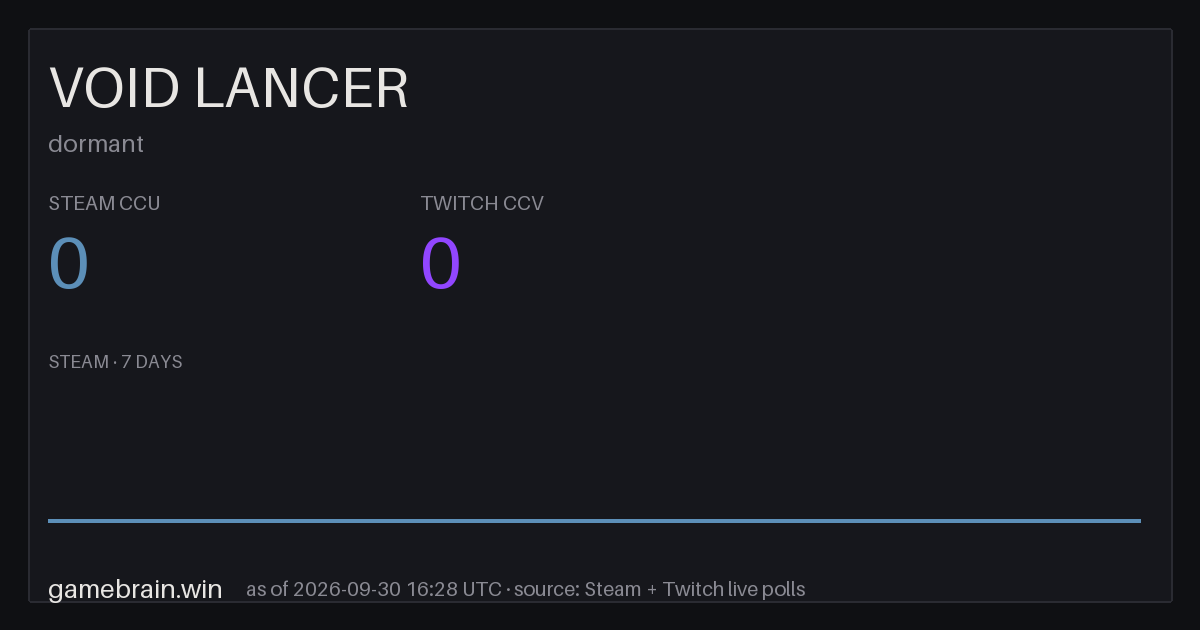The width and height of the screenshot is (1200, 630).
Task: Select the blue Steam CCU zero value
Action: point(69,264)
